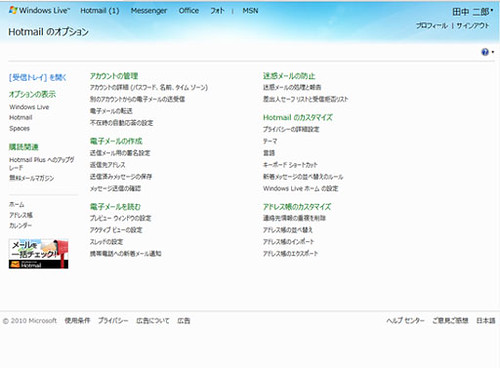Image resolution: width=500 pixels, height=368 pixels.
Task: Go to Messenger in the top navigation
Action: pos(149,11)
